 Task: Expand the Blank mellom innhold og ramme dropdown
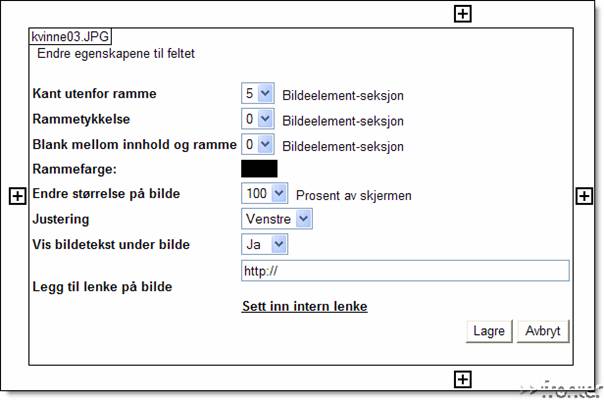[258, 144]
